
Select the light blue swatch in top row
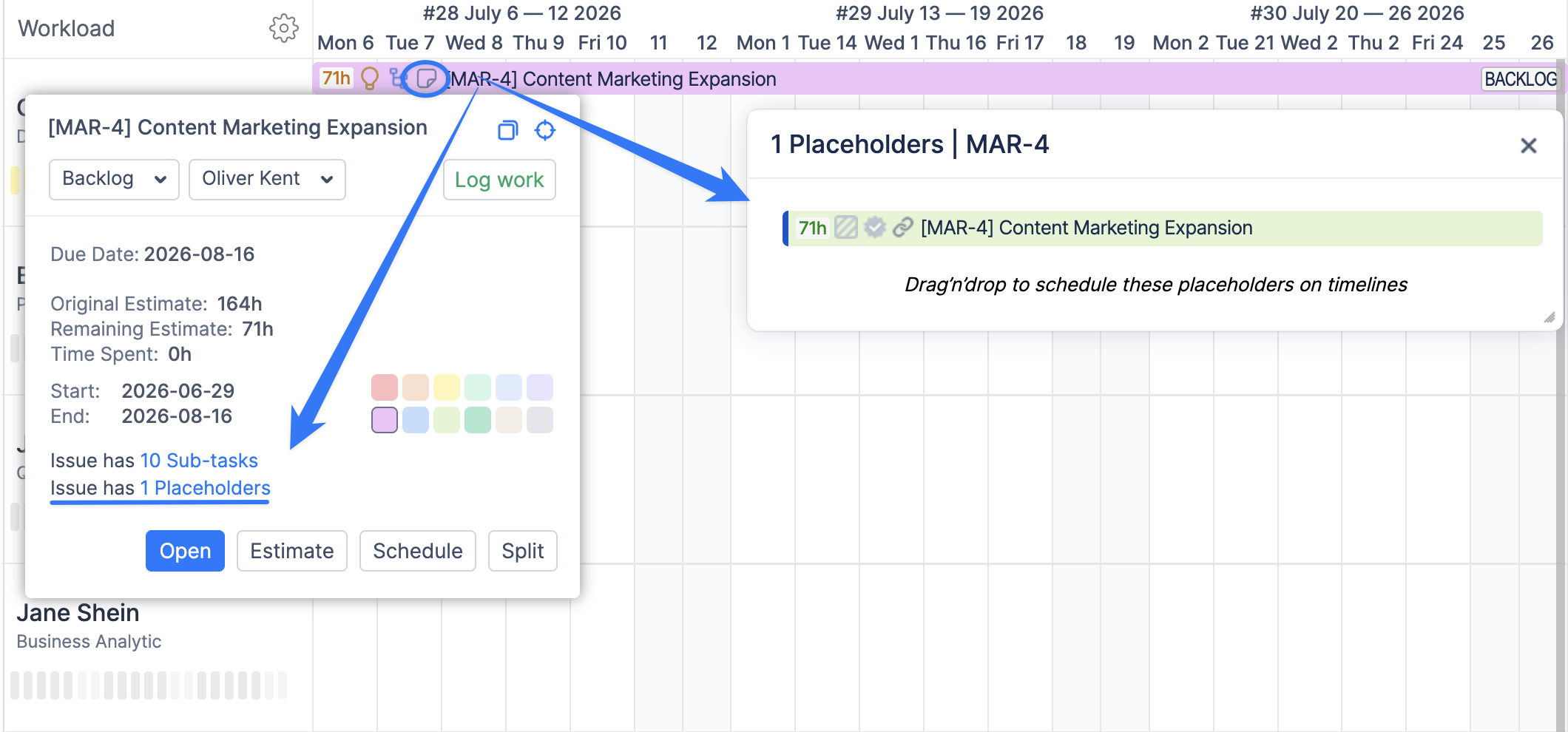pos(509,387)
